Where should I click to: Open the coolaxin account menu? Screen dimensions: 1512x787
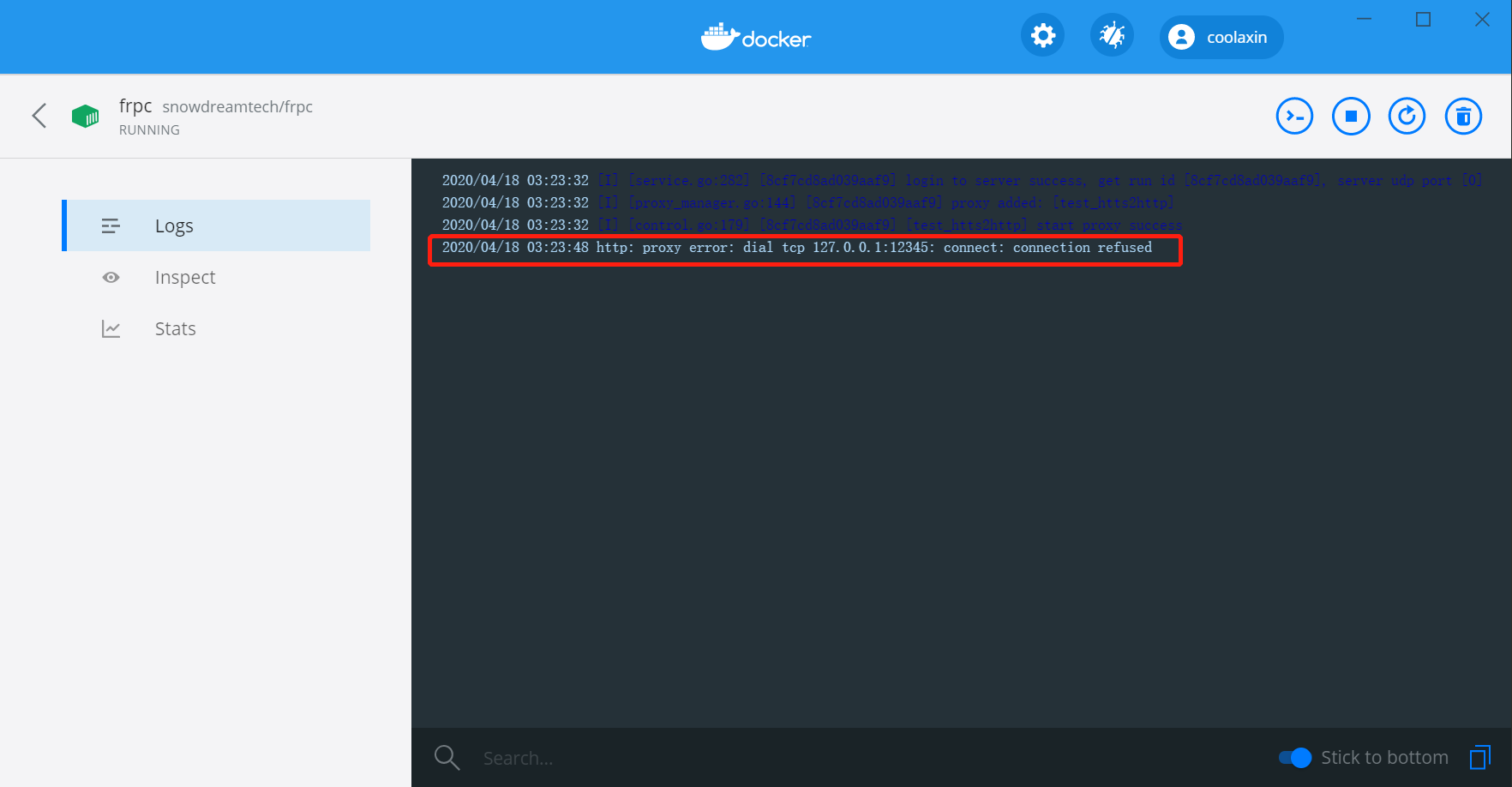tap(1221, 37)
